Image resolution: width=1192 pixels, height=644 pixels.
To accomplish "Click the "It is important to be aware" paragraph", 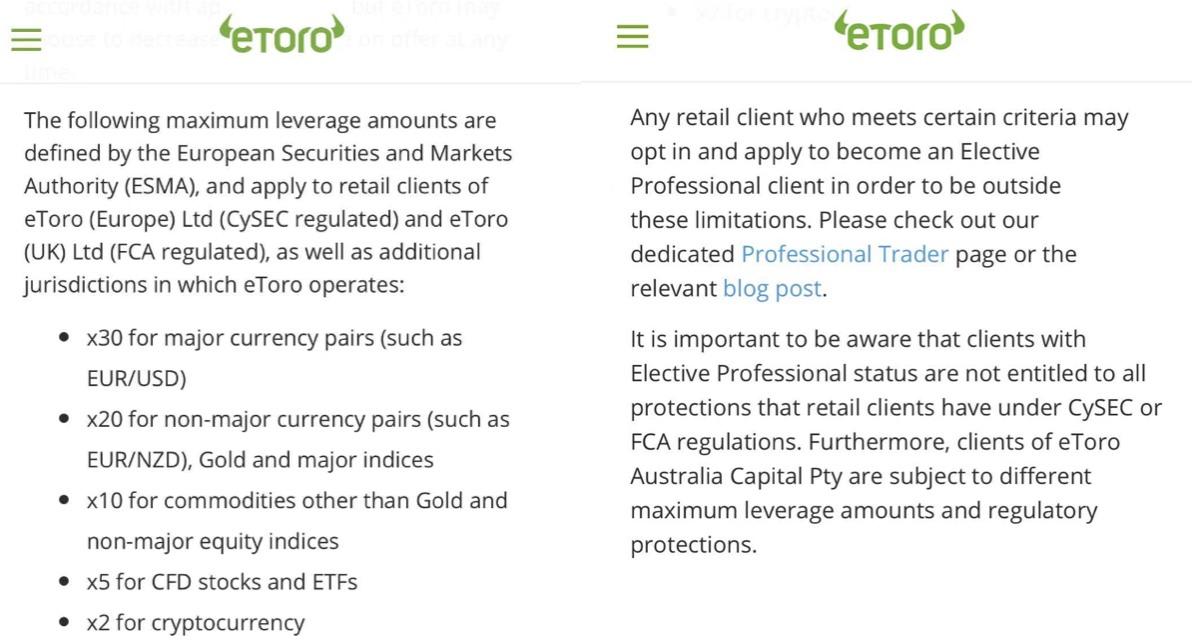I will [895, 441].
